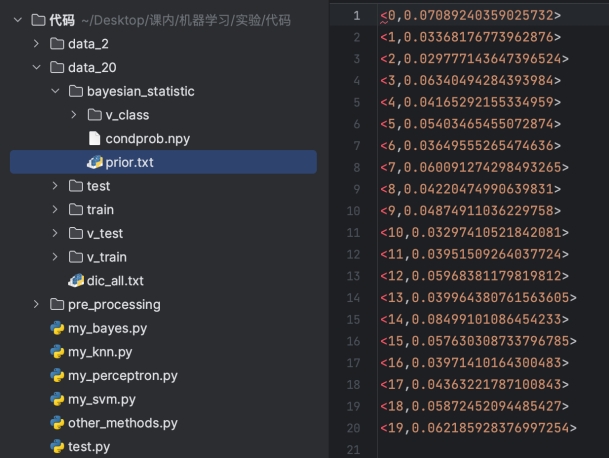
Task: Click the Python icon beside my_svm.py
Action: [x=57, y=399]
